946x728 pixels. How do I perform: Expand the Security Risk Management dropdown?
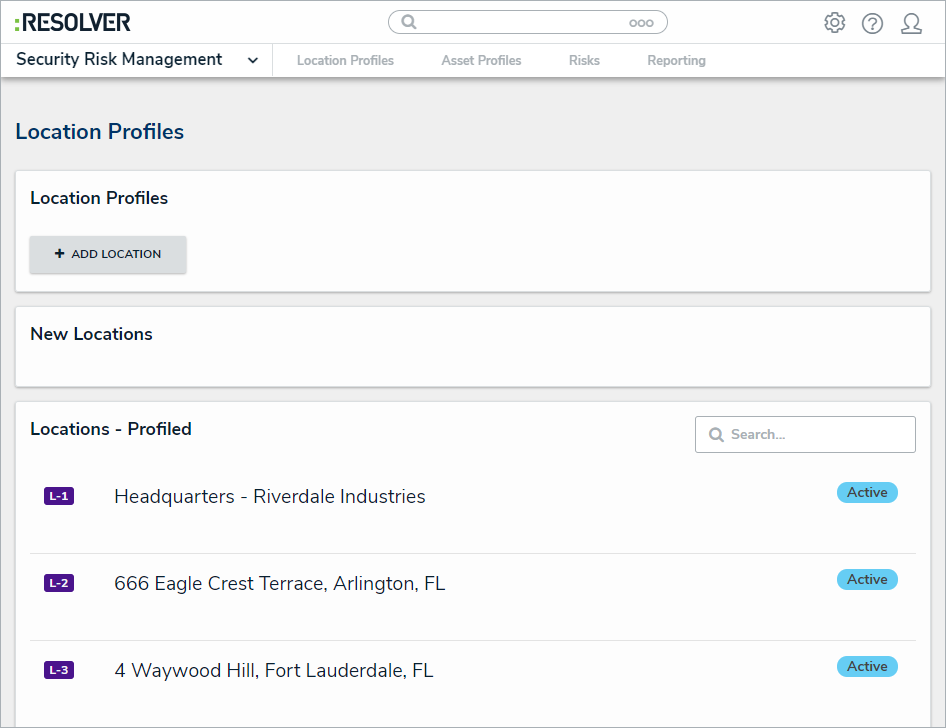click(x=253, y=60)
